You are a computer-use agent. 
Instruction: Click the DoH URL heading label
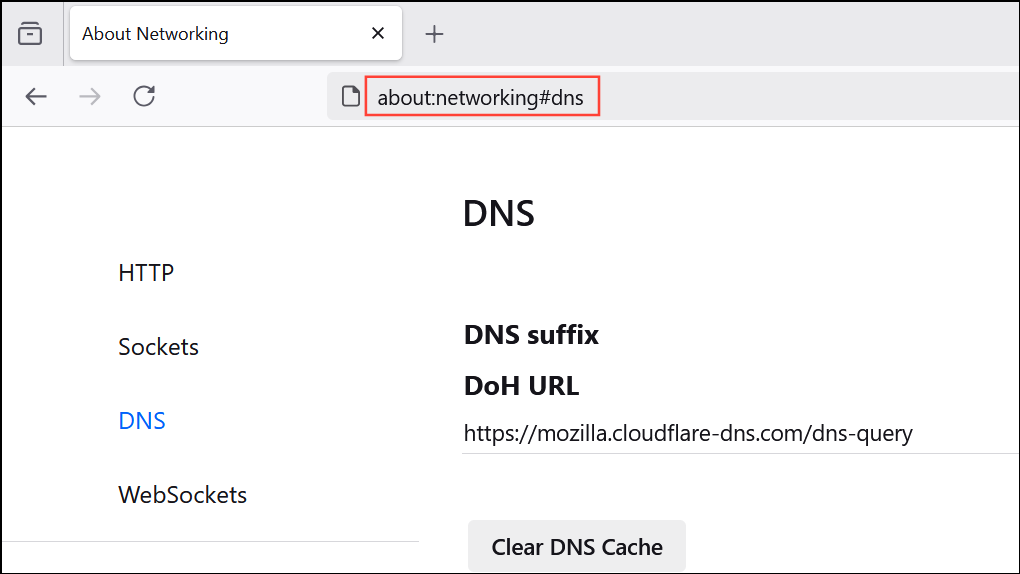[521, 385]
